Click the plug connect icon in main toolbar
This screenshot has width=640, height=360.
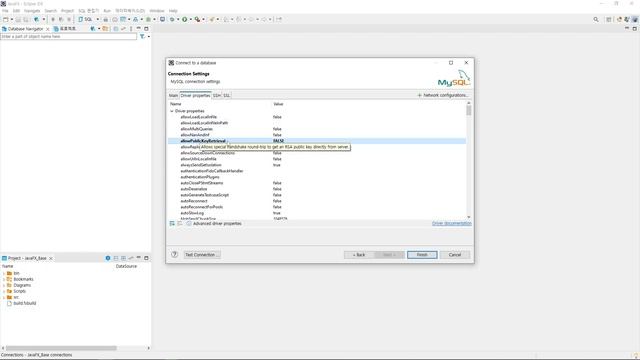pyautogui.click(x=36, y=19)
